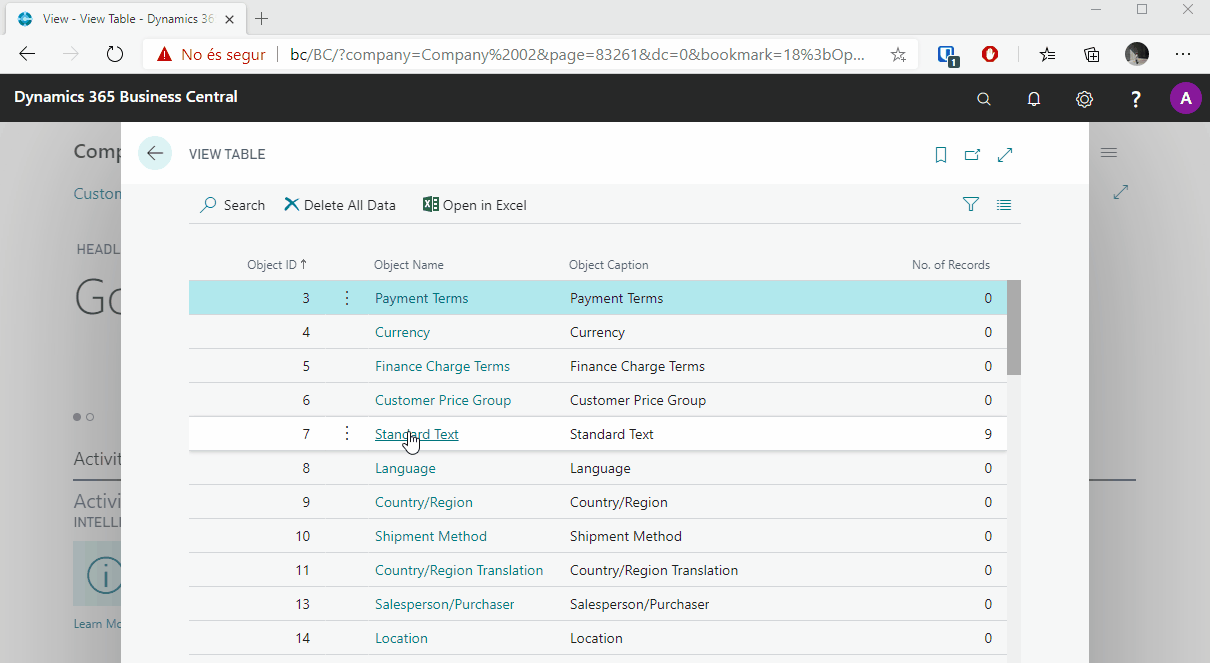Click the bookmark icon in page header
This screenshot has height=663, width=1210.
click(940, 154)
